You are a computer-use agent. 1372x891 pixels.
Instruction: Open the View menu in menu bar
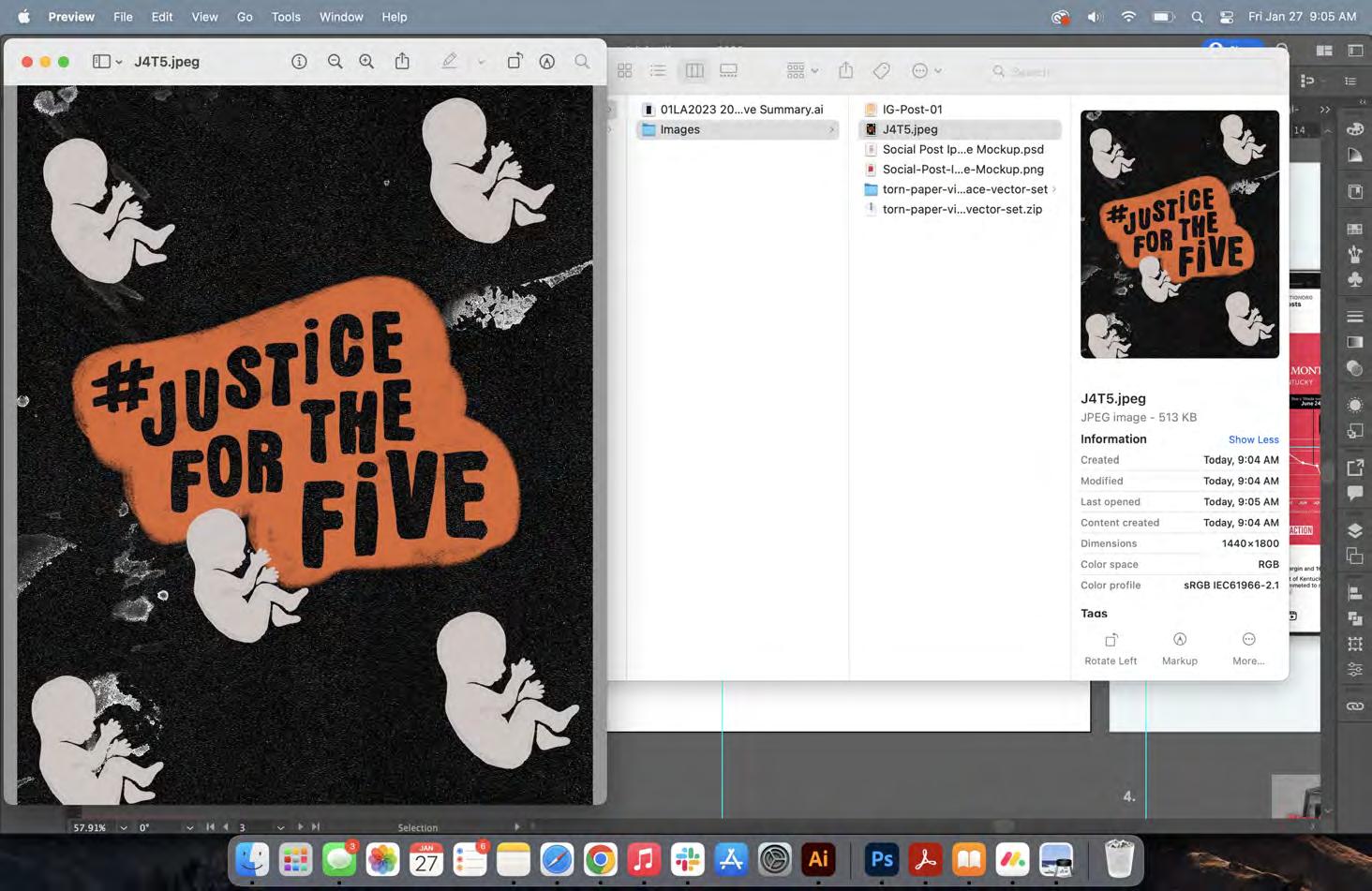(204, 17)
